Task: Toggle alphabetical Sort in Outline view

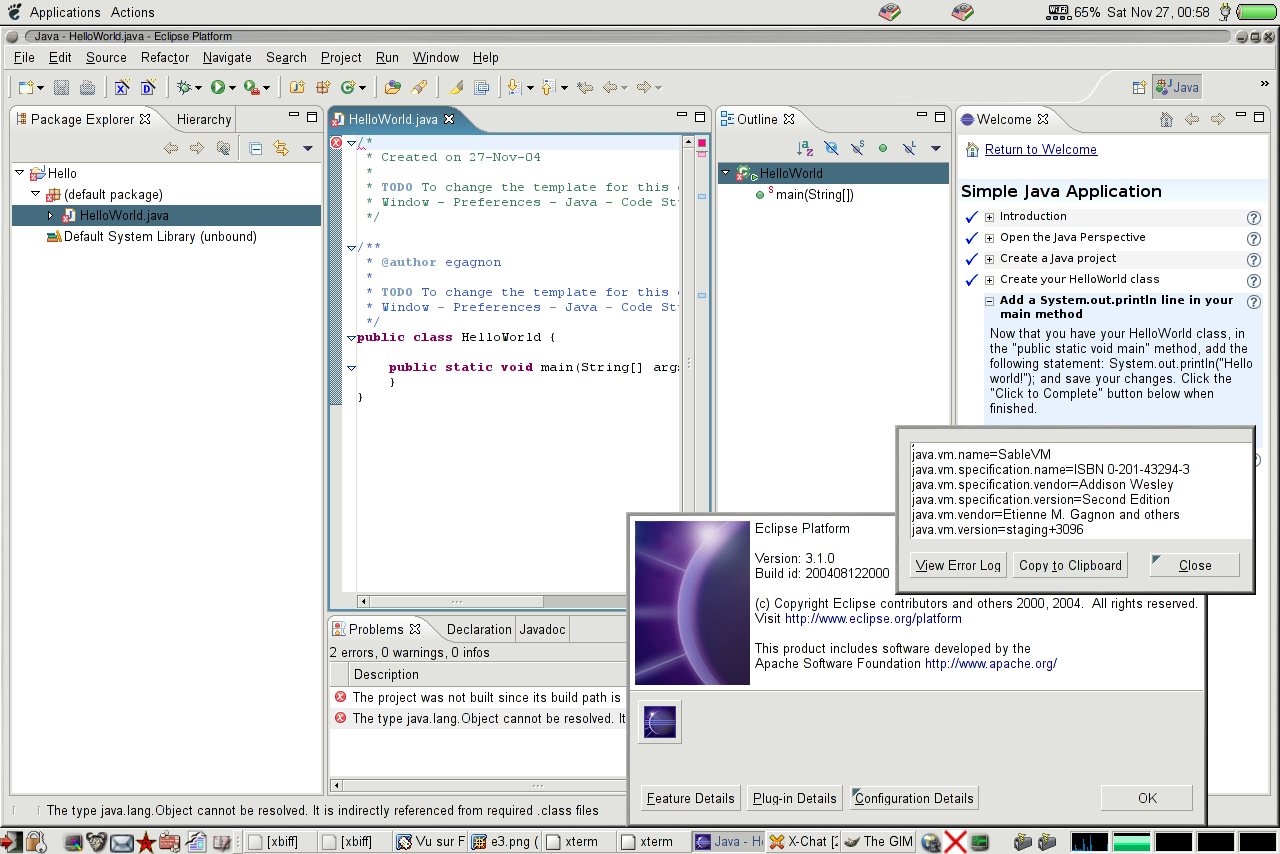Action: [x=805, y=149]
